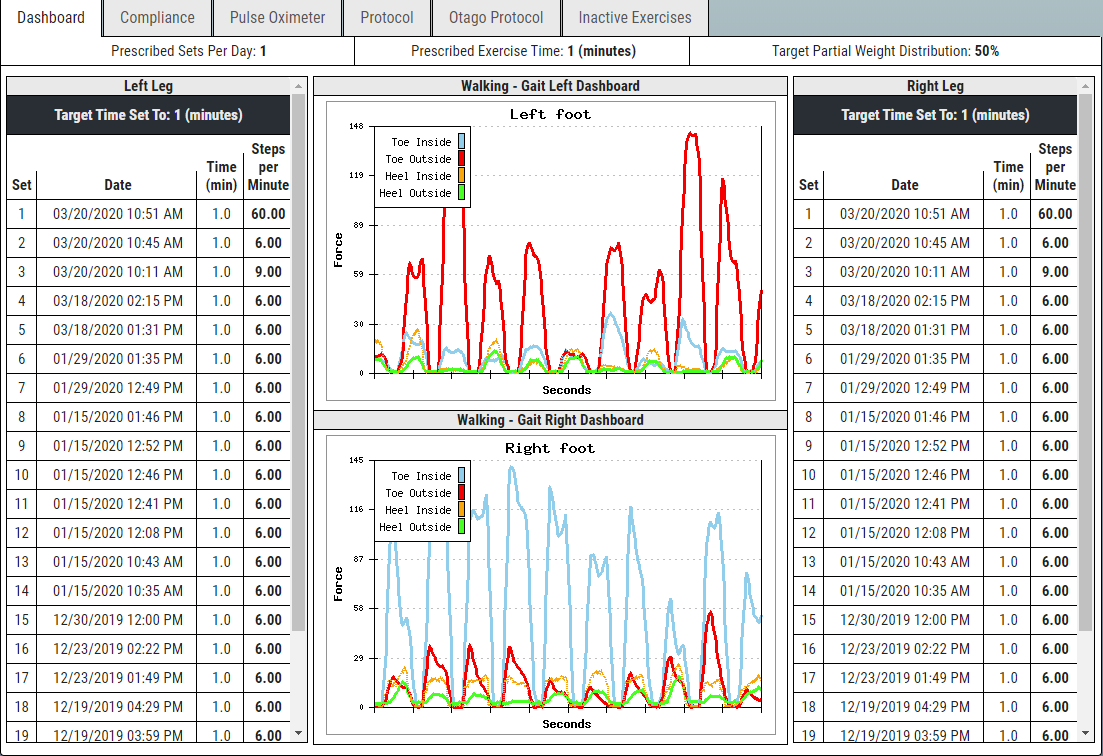Click the Right Leg scrollbar thumb
The width and height of the screenshot is (1103, 756).
pos(1085,363)
